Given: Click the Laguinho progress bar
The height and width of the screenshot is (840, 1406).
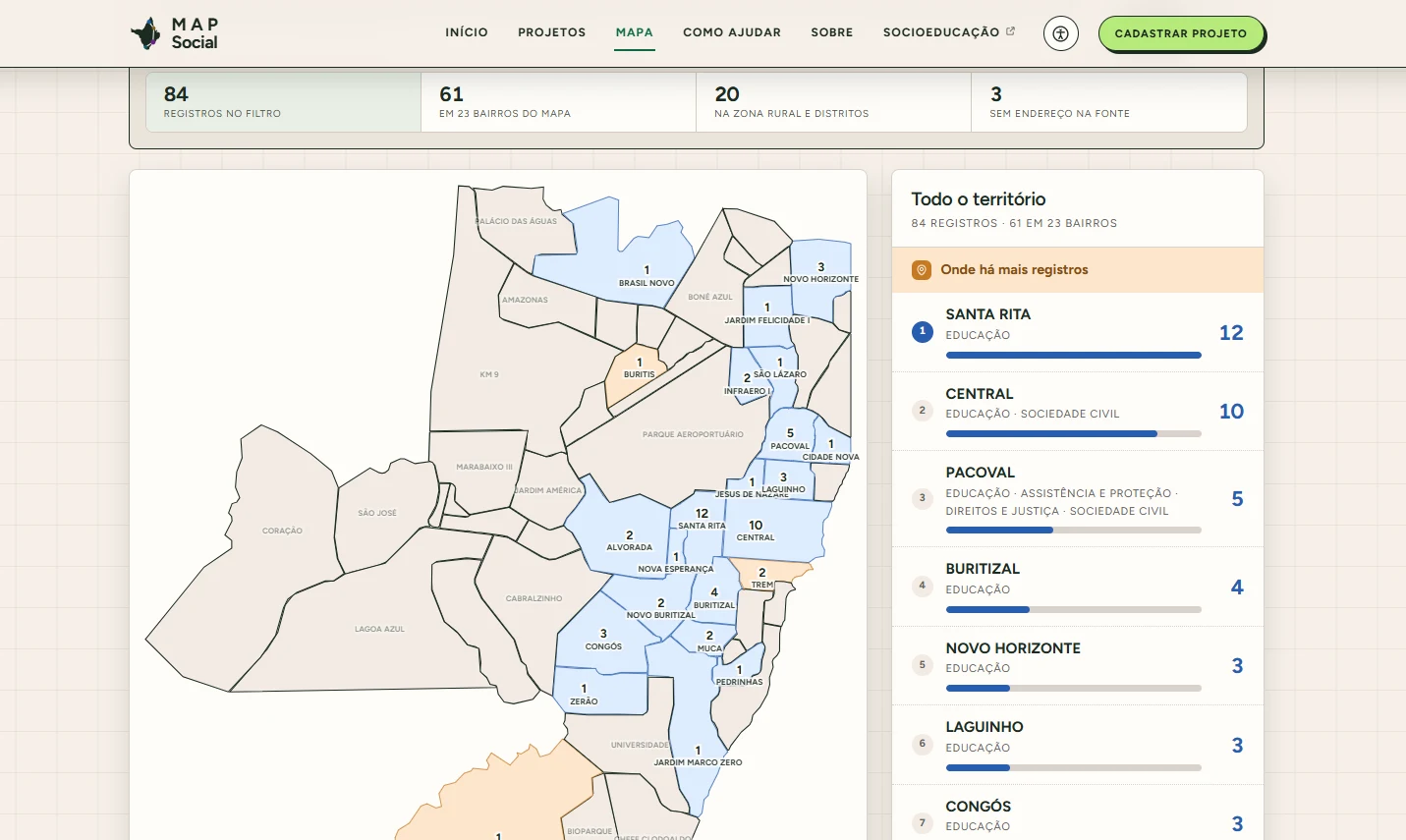Looking at the screenshot, I should point(1073,767).
